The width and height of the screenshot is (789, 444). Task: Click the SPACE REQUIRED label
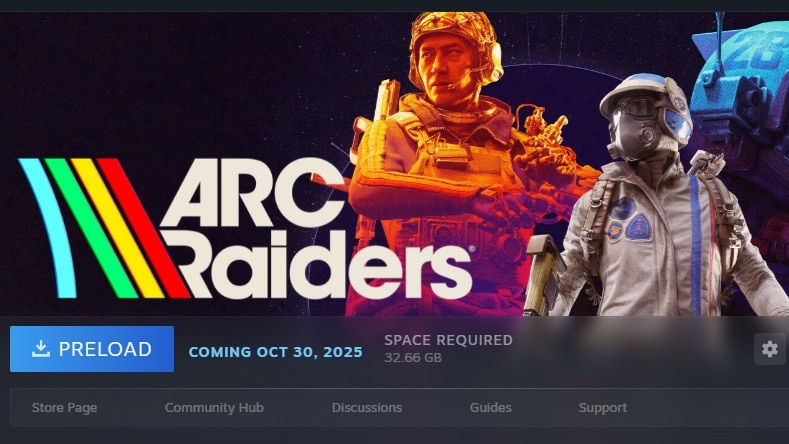click(448, 340)
